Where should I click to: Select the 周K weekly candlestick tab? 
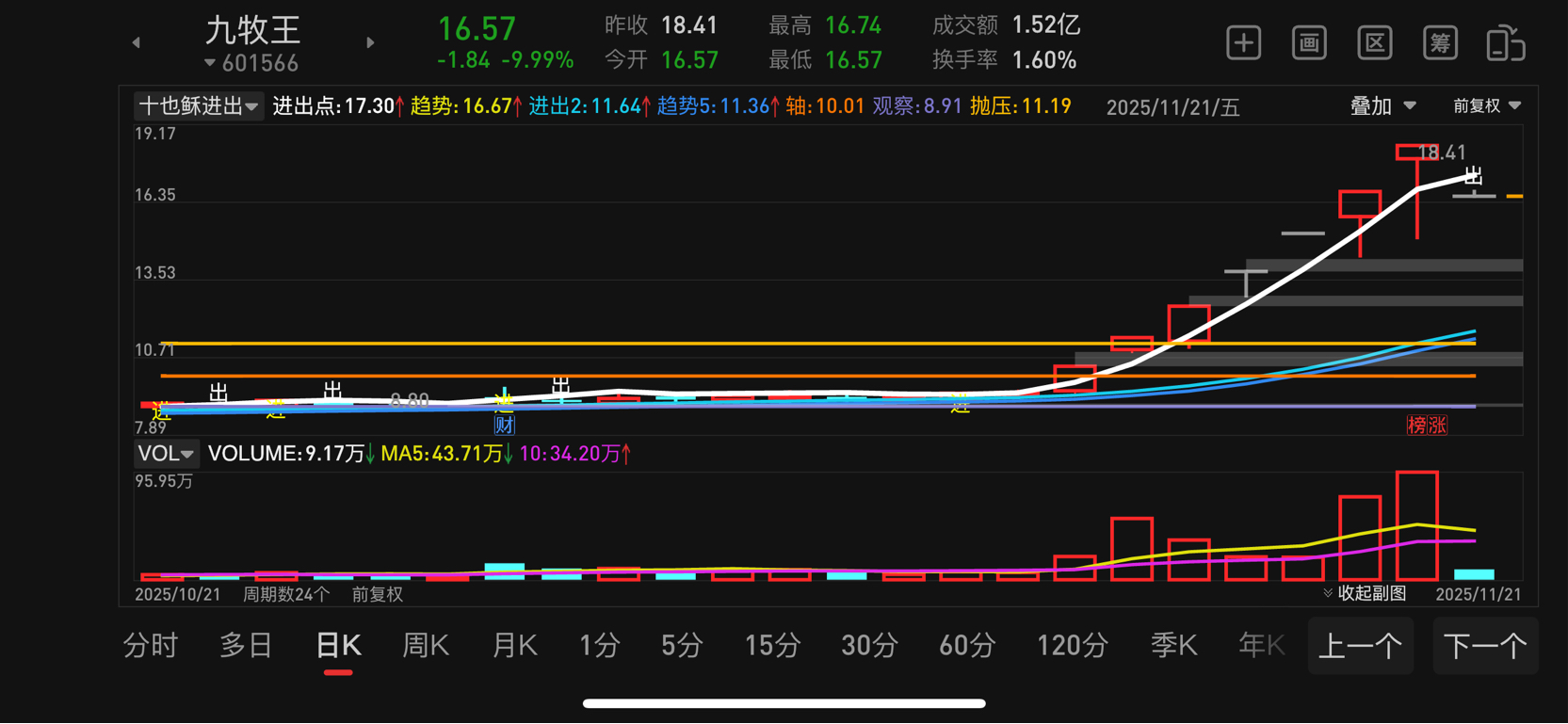tap(426, 646)
